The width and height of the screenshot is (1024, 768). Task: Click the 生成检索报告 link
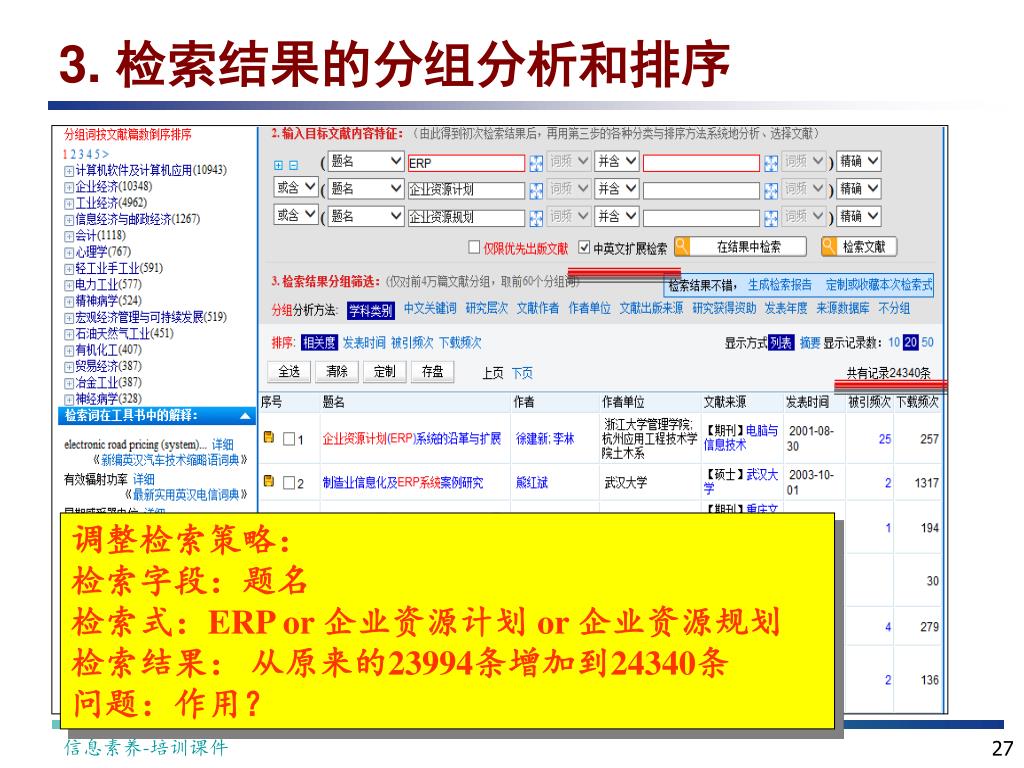point(780,285)
